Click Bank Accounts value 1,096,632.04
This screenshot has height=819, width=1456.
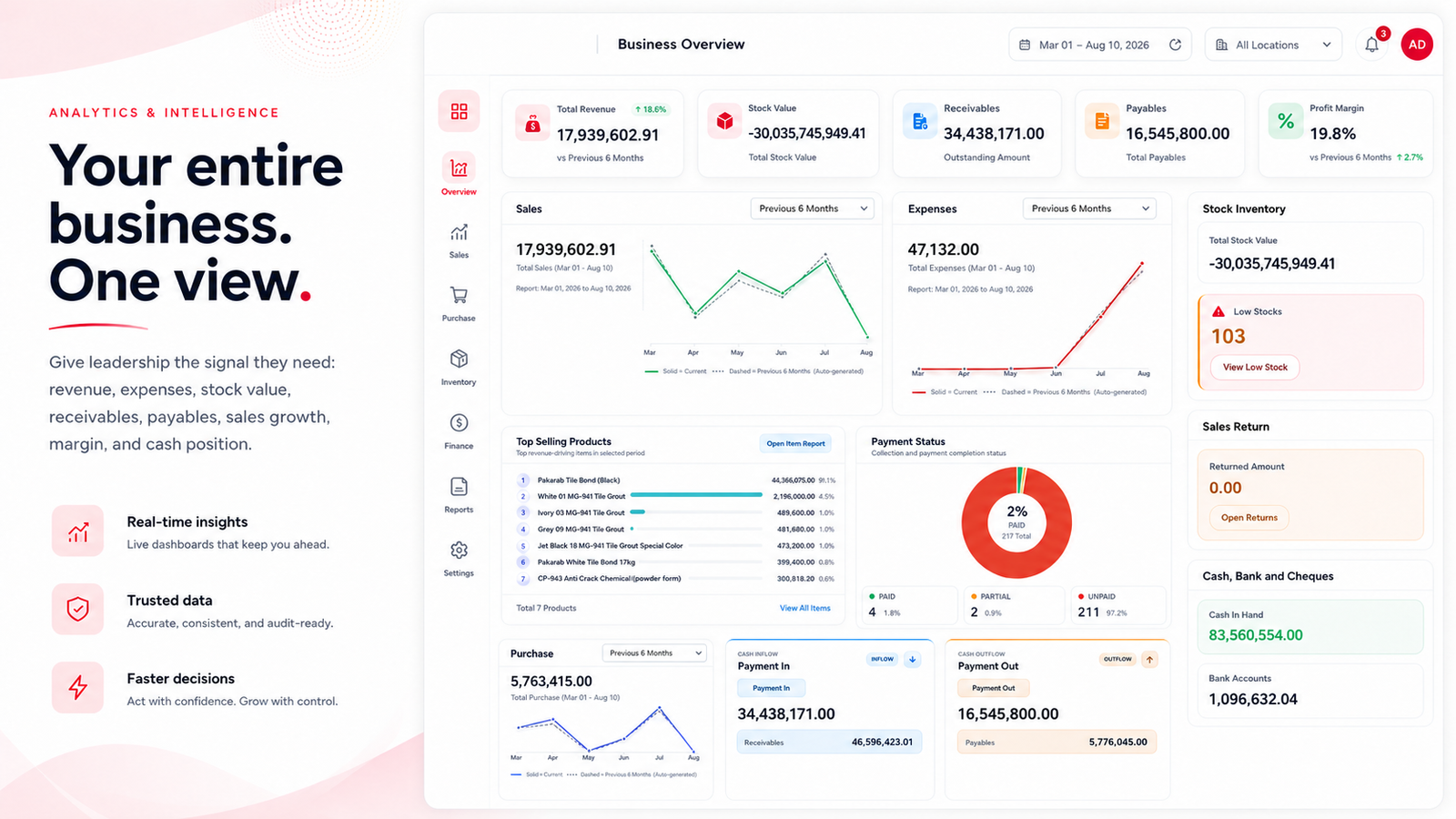[x=1253, y=699]
